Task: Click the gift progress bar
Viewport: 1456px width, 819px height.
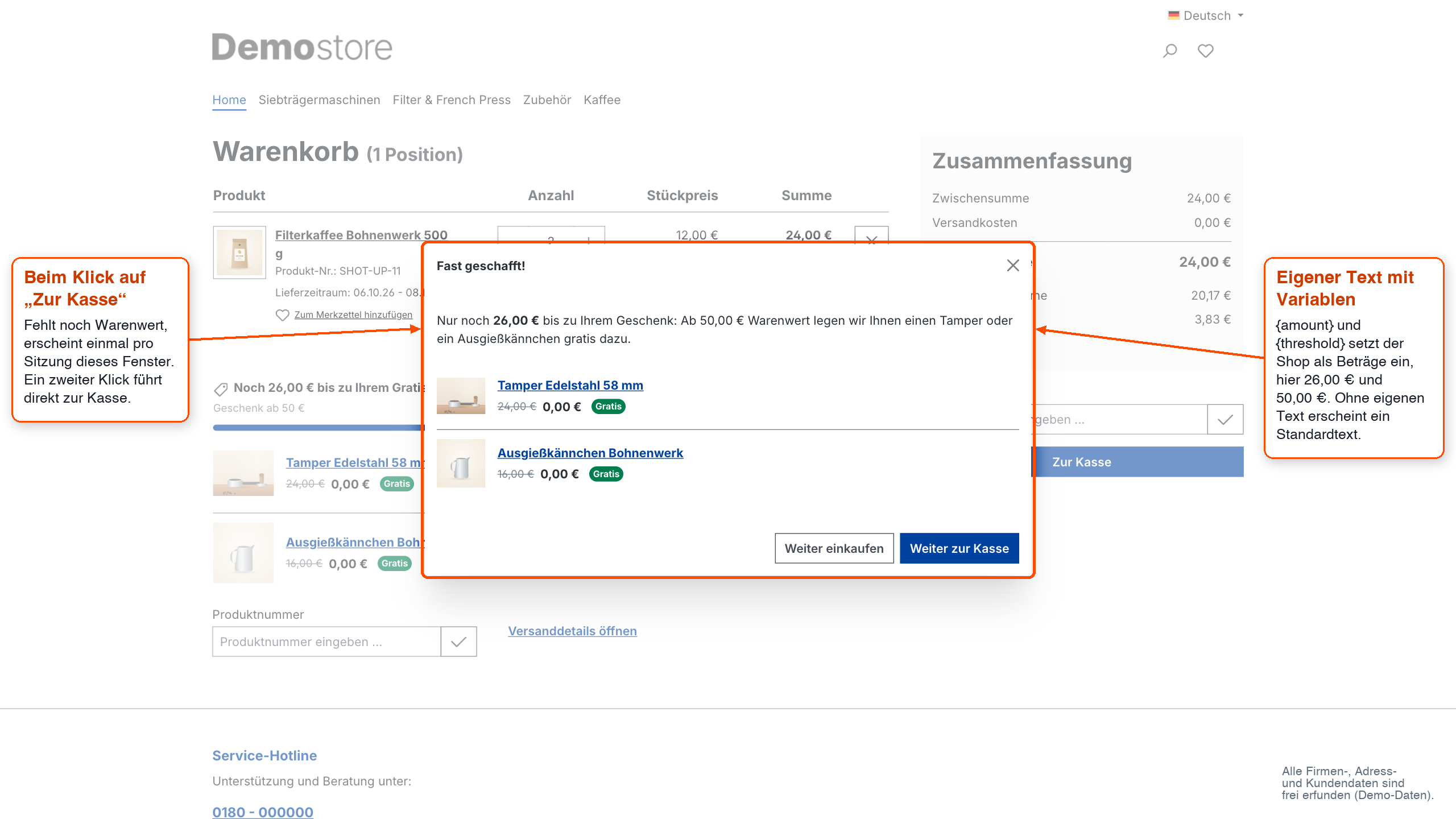Action: click(318, 428)
